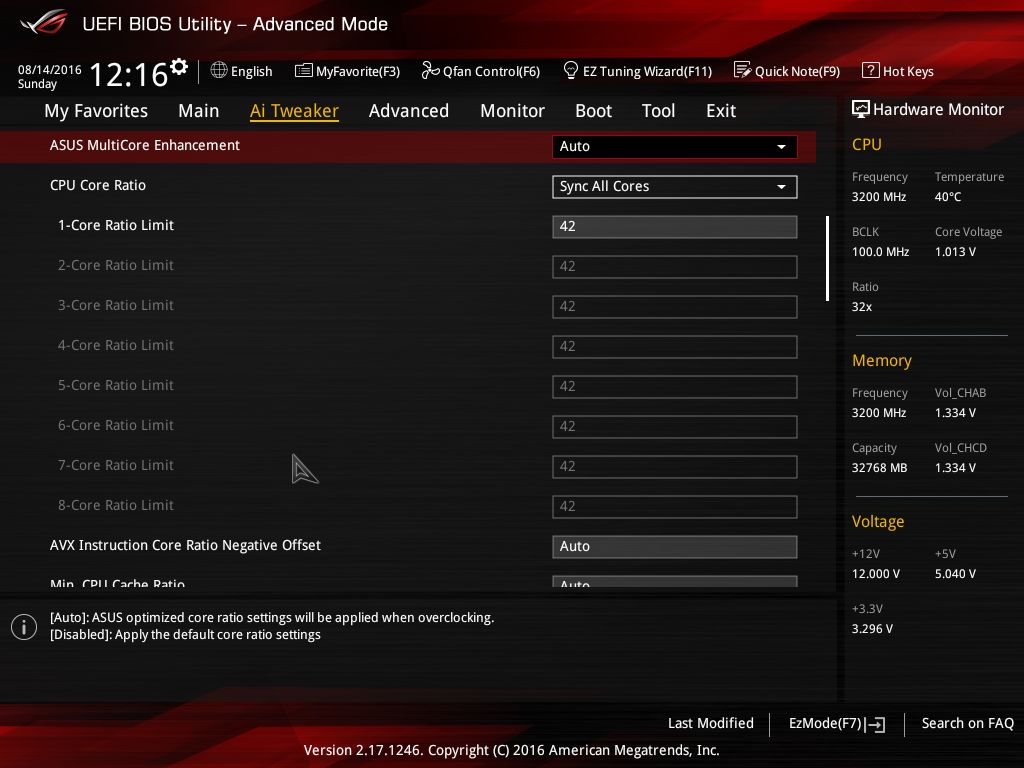Viewport: 1024px width, 768px height.
Task: Click the MyFavorite list icon
Action: (303, 71)
